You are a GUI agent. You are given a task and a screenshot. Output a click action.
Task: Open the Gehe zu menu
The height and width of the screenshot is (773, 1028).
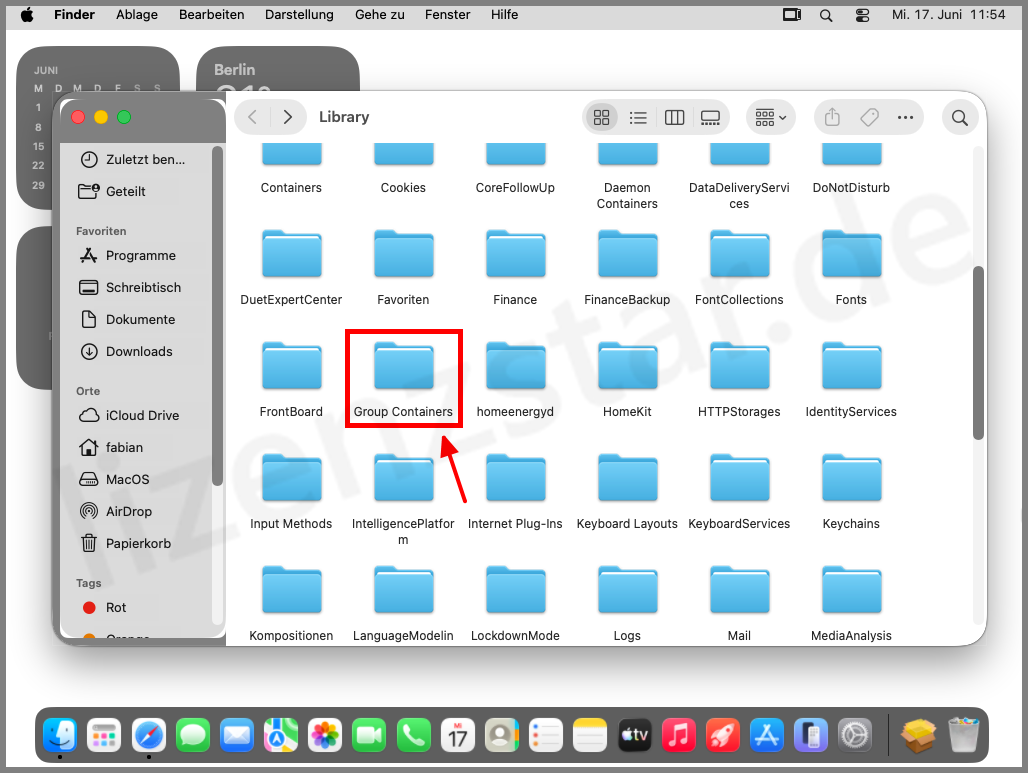point(380,14)
